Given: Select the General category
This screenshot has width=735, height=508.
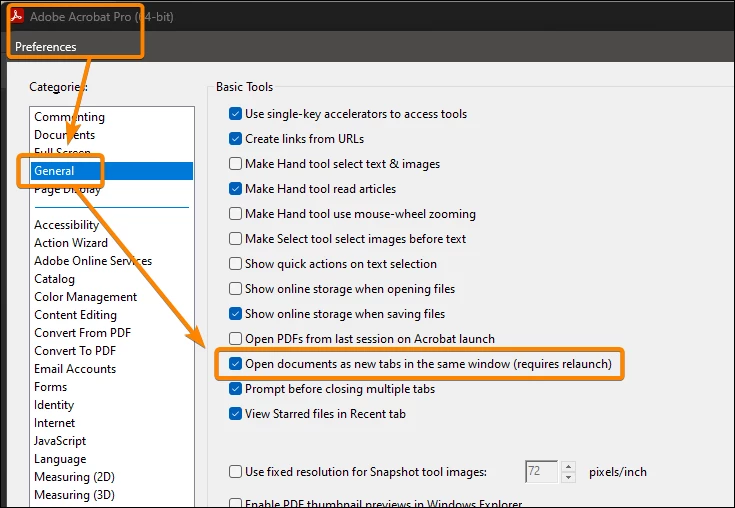Looking at the screenshot, I should pos(112,171).
